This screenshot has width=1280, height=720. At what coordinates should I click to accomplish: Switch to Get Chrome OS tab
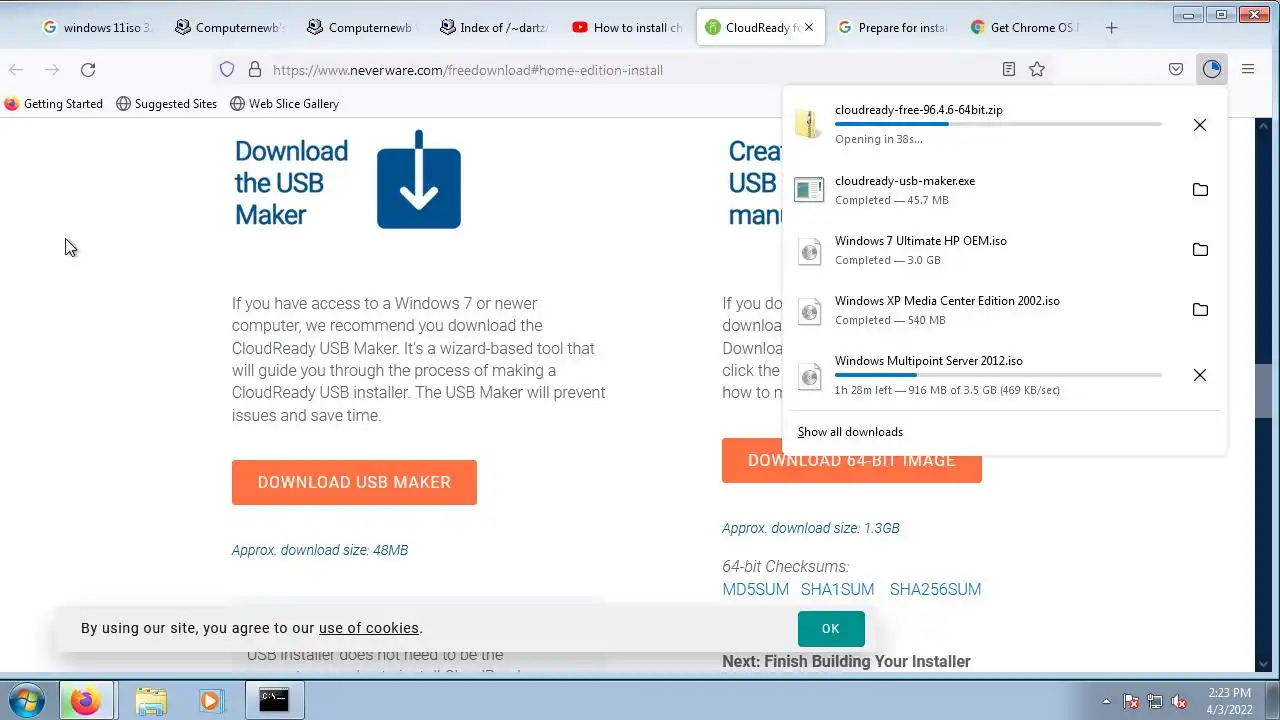click(x=1024, y=28)
